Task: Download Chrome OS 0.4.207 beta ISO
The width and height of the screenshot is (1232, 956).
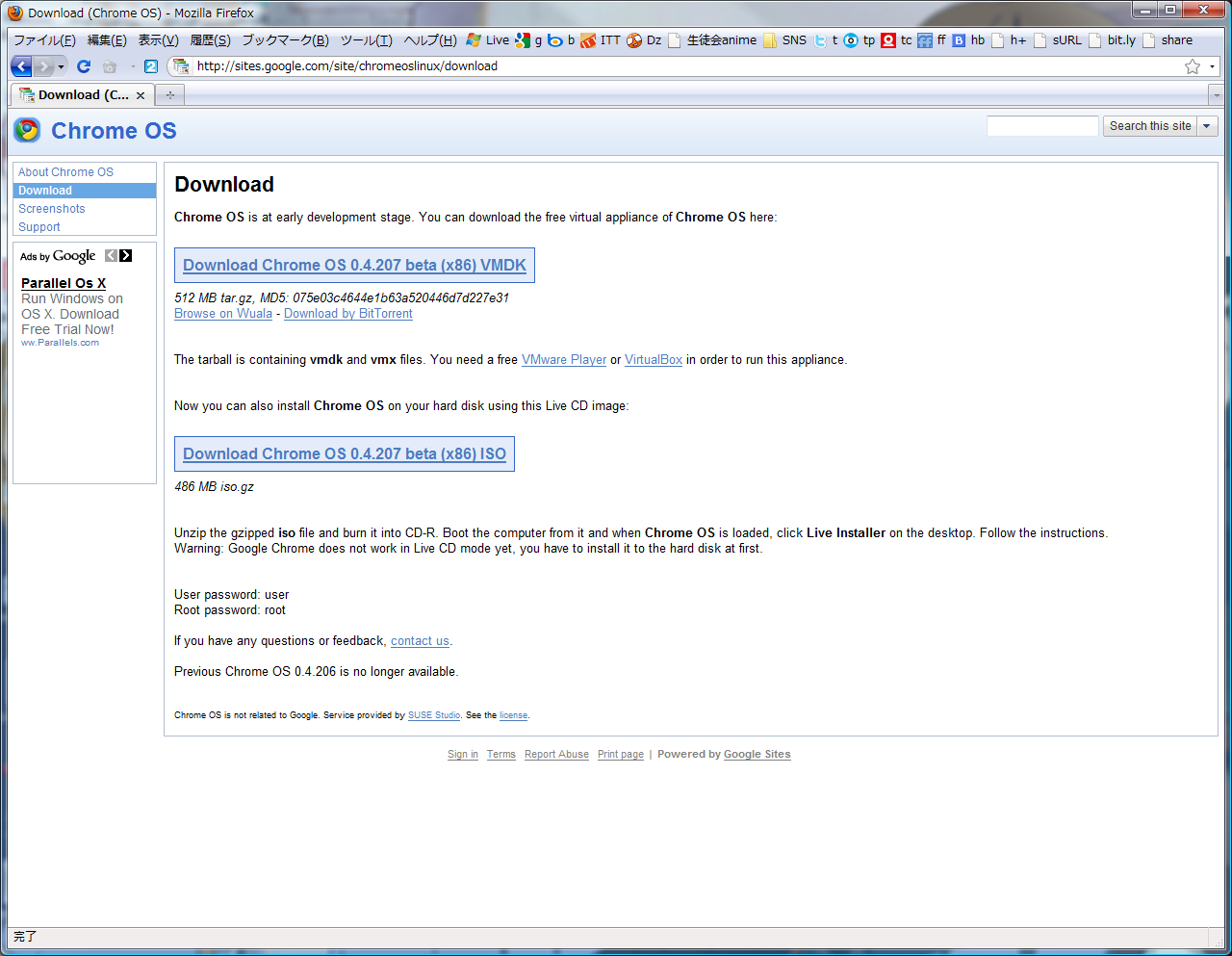Action: click(345, 454)
